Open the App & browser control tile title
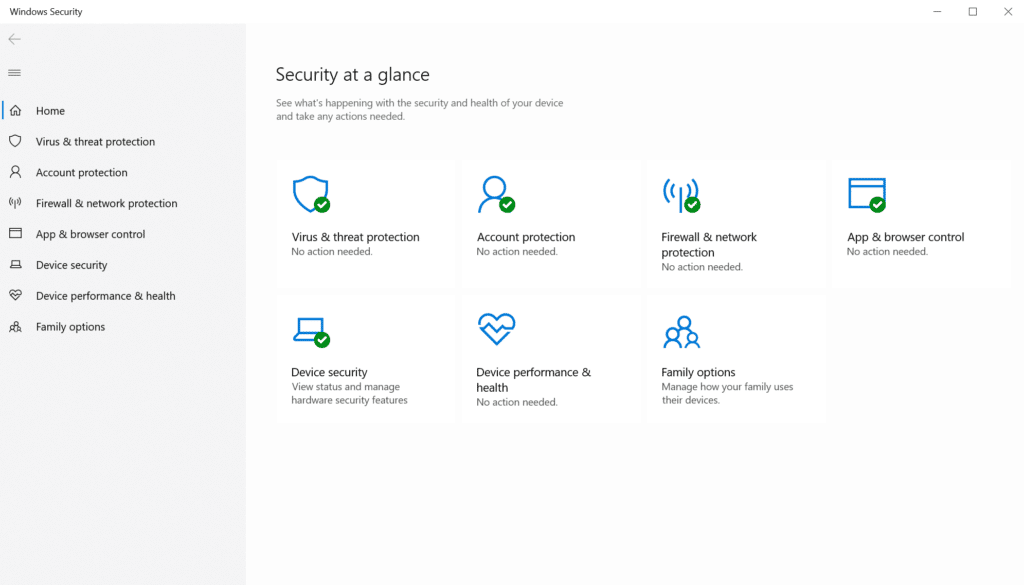The image size is (1024, 585). (x=905, y=237)
